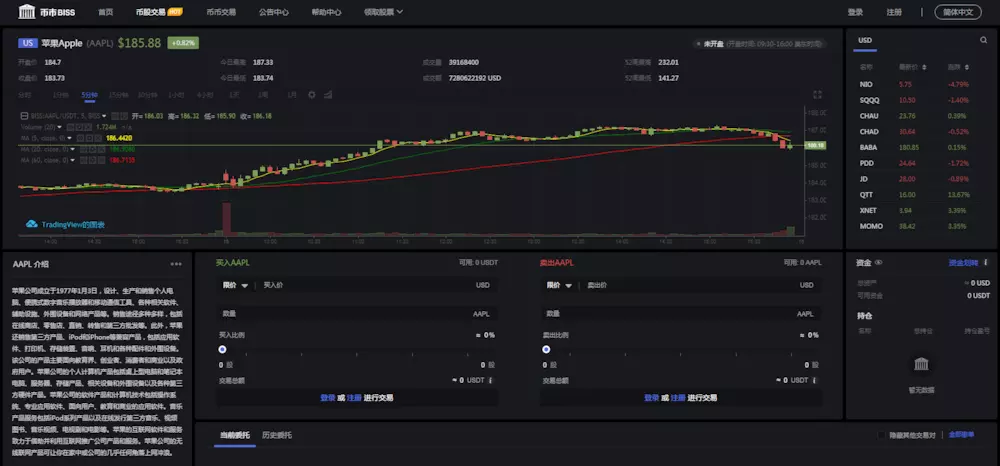Expand the MA (60, close, 0) dropdown arrow
1000x466 pixels.
click(72, 160)
